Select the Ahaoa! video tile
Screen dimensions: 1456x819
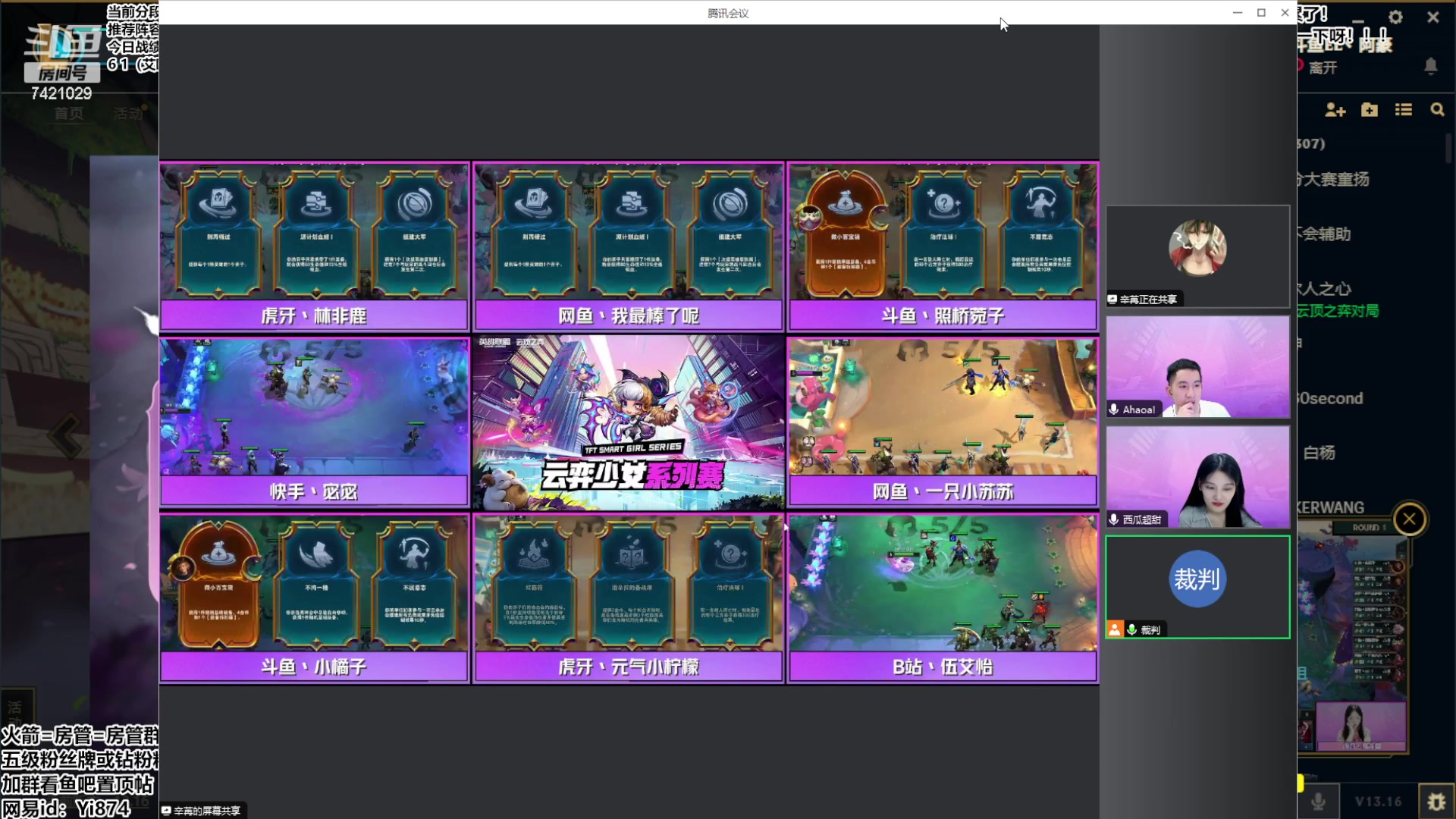(x=1197, y=367)
